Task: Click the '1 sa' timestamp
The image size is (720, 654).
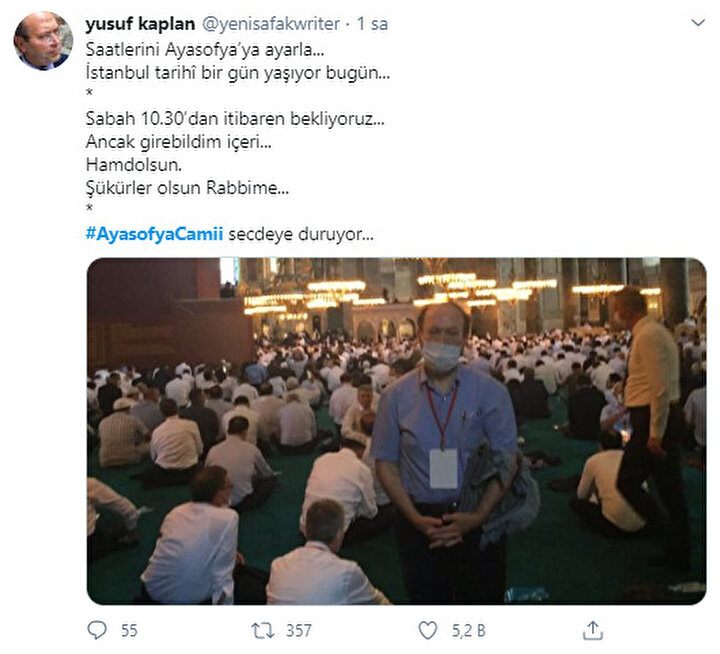Action: click(372, 24)
